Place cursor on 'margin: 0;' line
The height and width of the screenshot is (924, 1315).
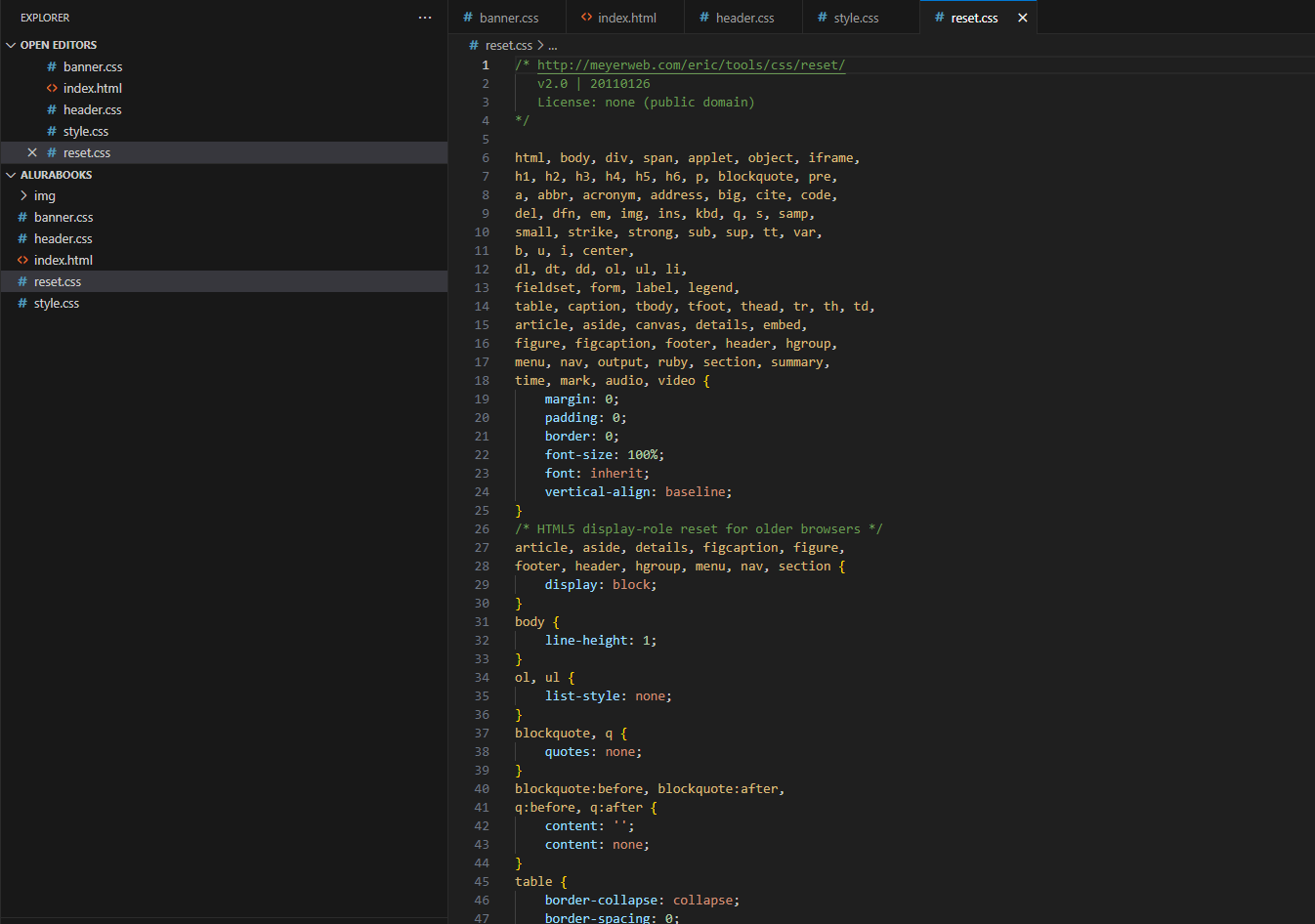582,399
